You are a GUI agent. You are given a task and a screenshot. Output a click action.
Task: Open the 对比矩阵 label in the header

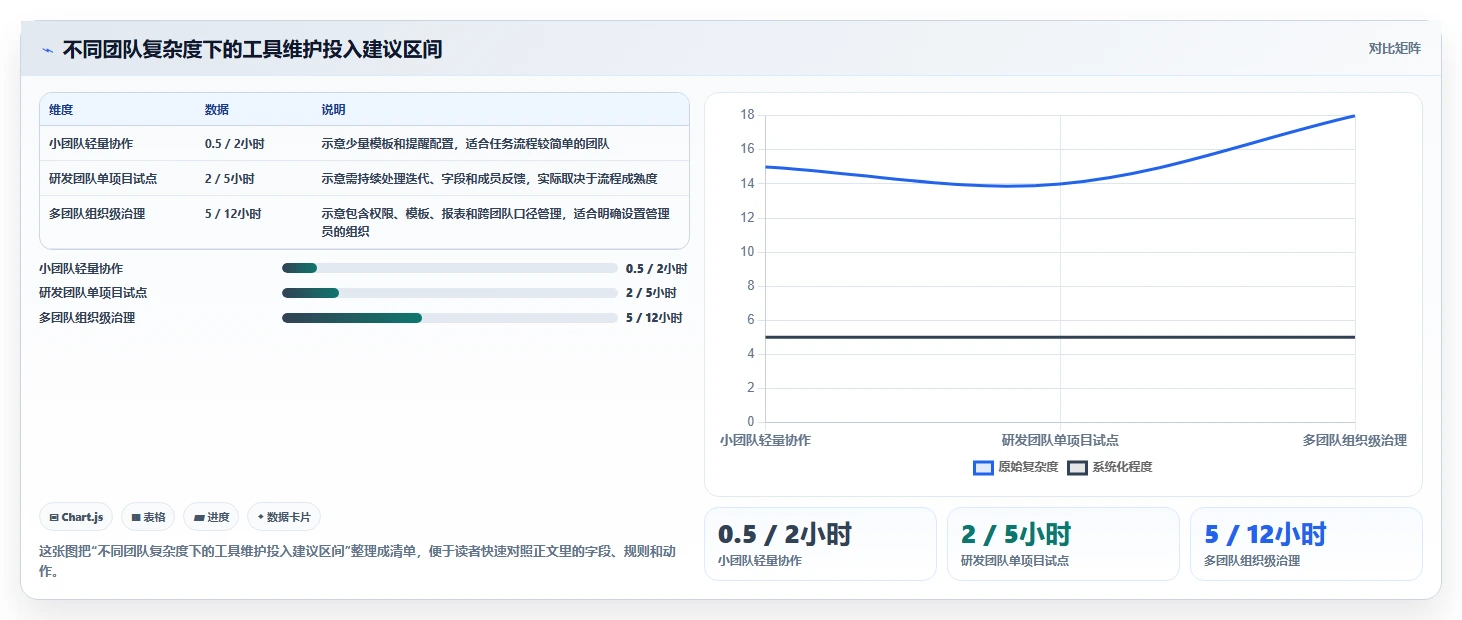click(1394, 48)
